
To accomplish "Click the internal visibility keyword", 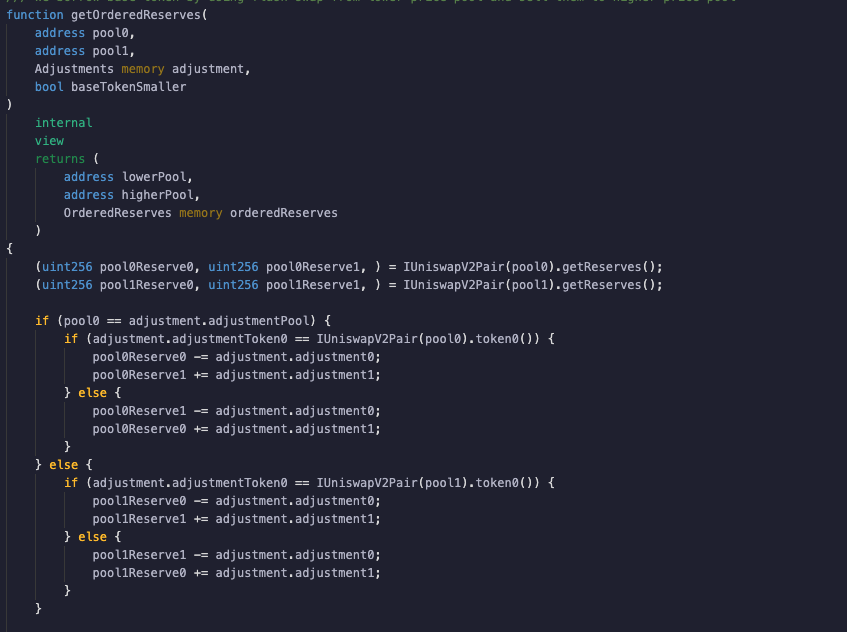I will pos(63,122).
